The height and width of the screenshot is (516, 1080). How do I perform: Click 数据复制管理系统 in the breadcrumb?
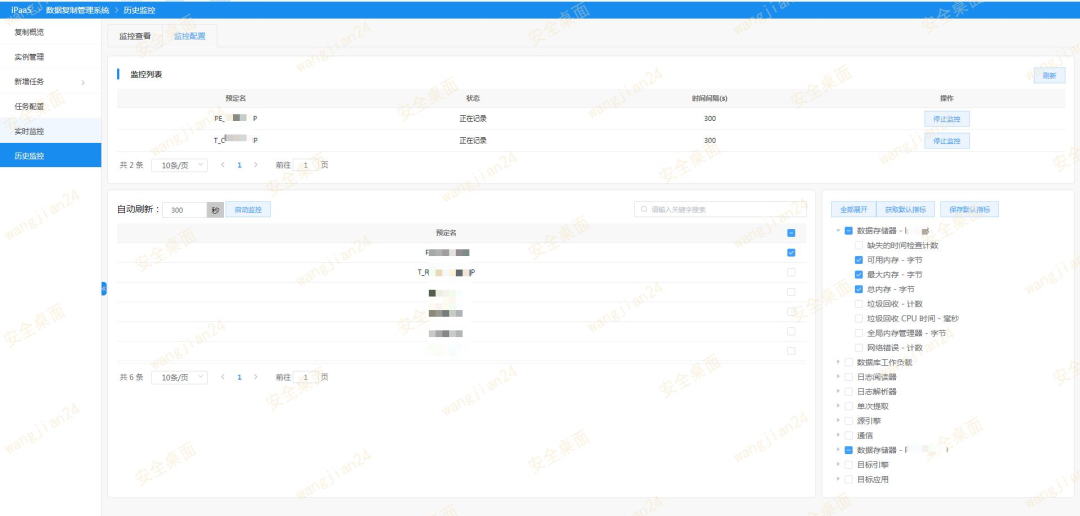77,10
